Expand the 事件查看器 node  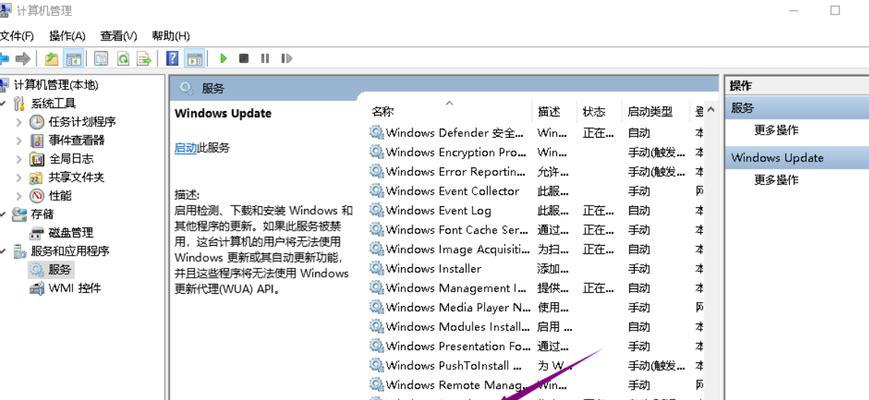pyautogui.click(x=19, y=140)
